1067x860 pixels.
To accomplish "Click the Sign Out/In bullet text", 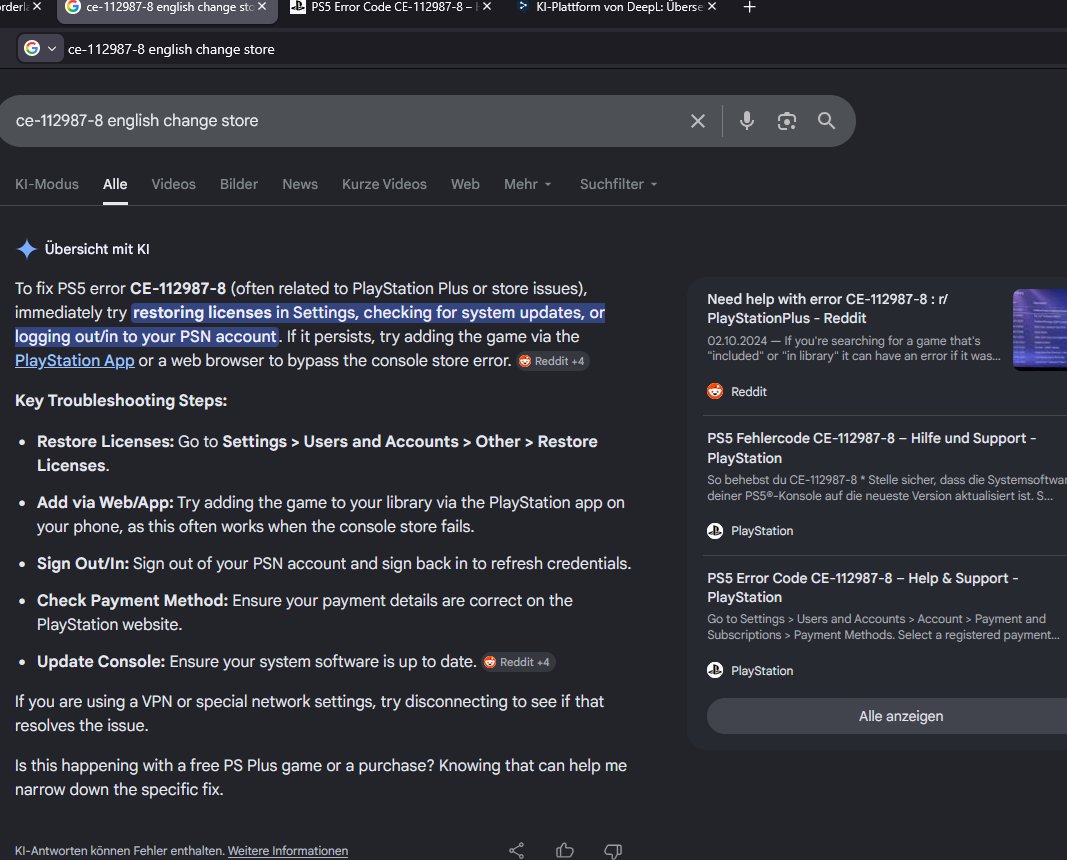I will [x=334, y=563].
